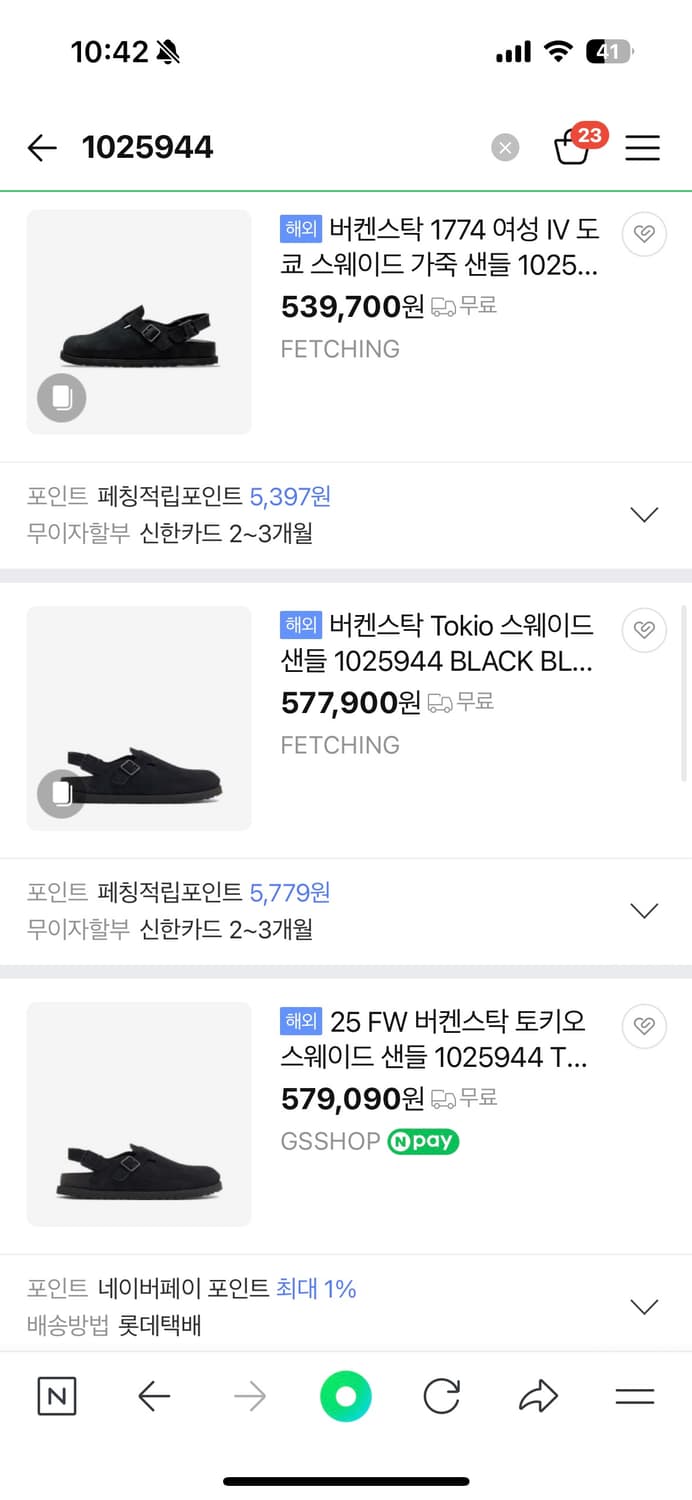This screenshot has height=1500, width=692.
Task: Save the first Birkenstock listing with heart icon
Action: (644, 234)
